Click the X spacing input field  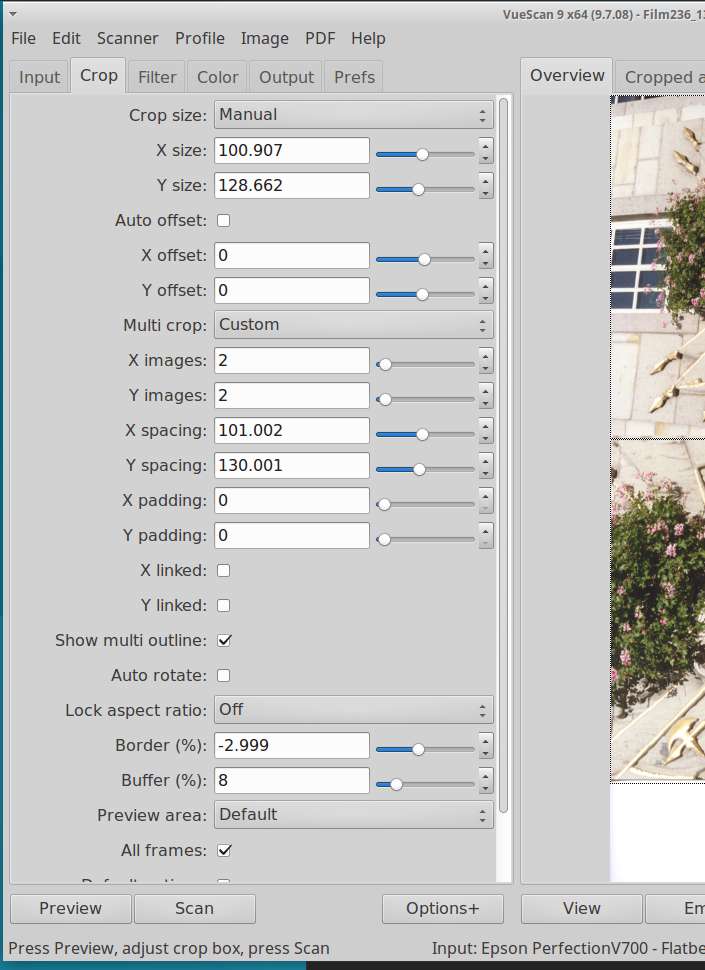click(x=292, y=431)
